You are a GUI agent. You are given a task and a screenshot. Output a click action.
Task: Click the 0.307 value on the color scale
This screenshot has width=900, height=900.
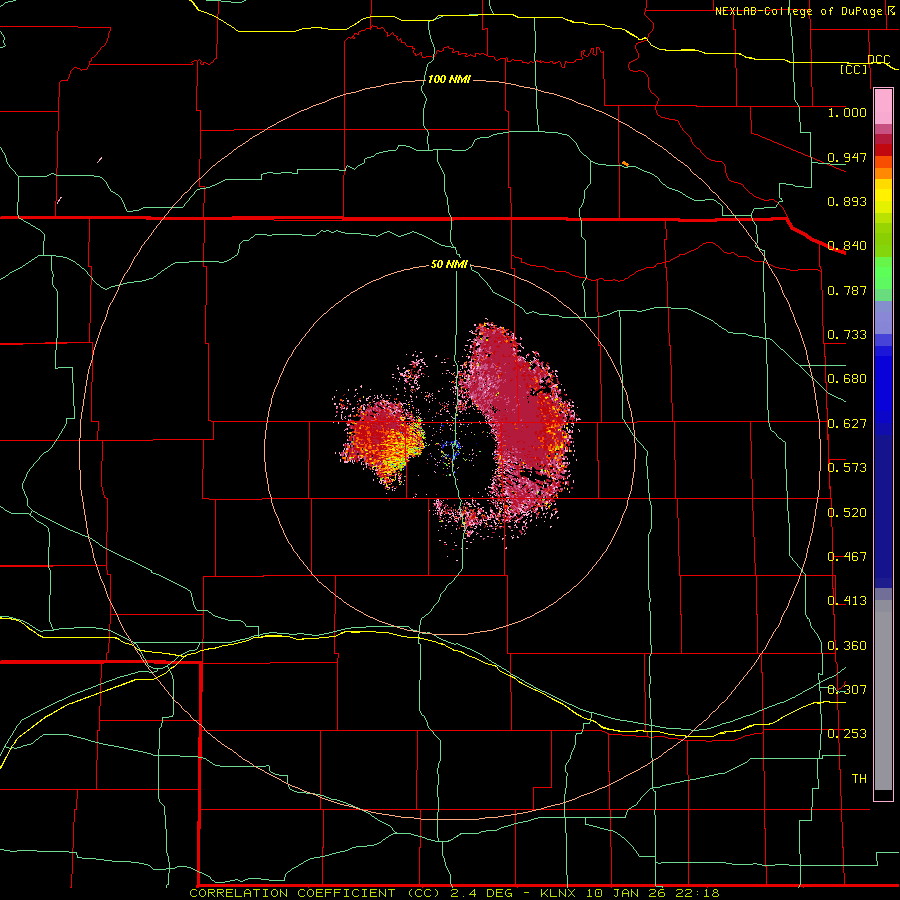(x=847, y=690)
